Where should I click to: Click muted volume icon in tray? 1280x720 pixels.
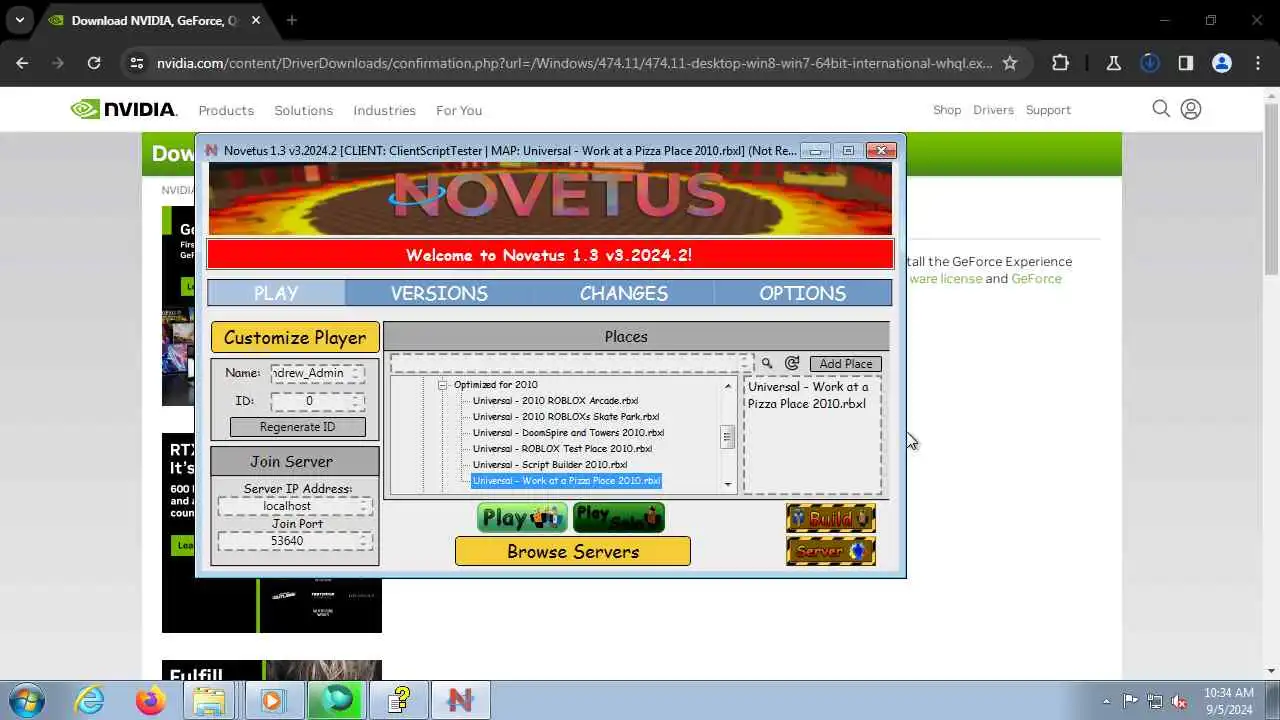coord(1180,700)
